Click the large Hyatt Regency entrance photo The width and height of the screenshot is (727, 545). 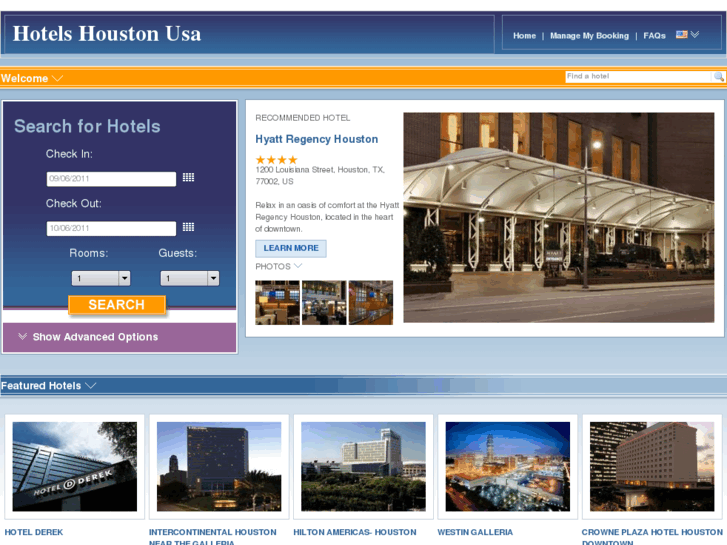tap(559, 218)
